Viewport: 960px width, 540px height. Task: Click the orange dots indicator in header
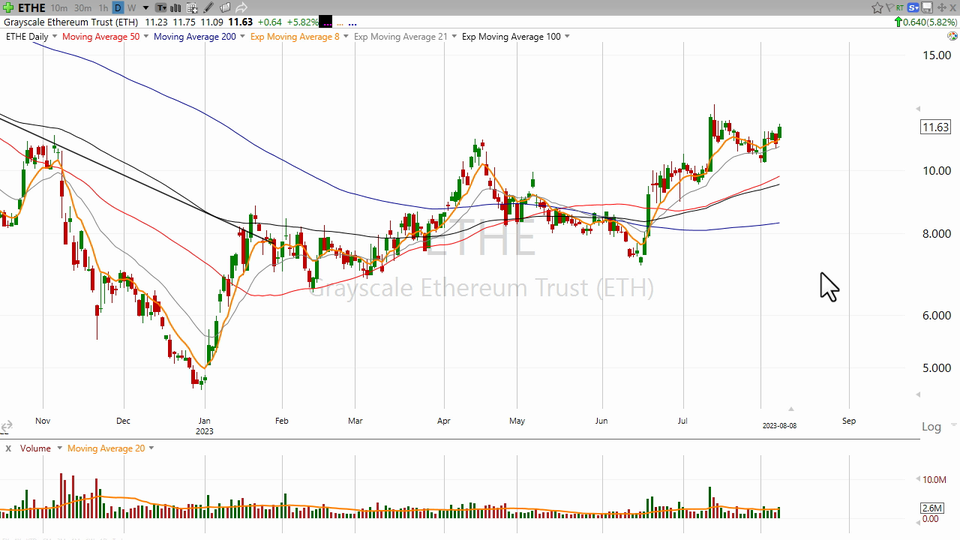tap(340, 24)
